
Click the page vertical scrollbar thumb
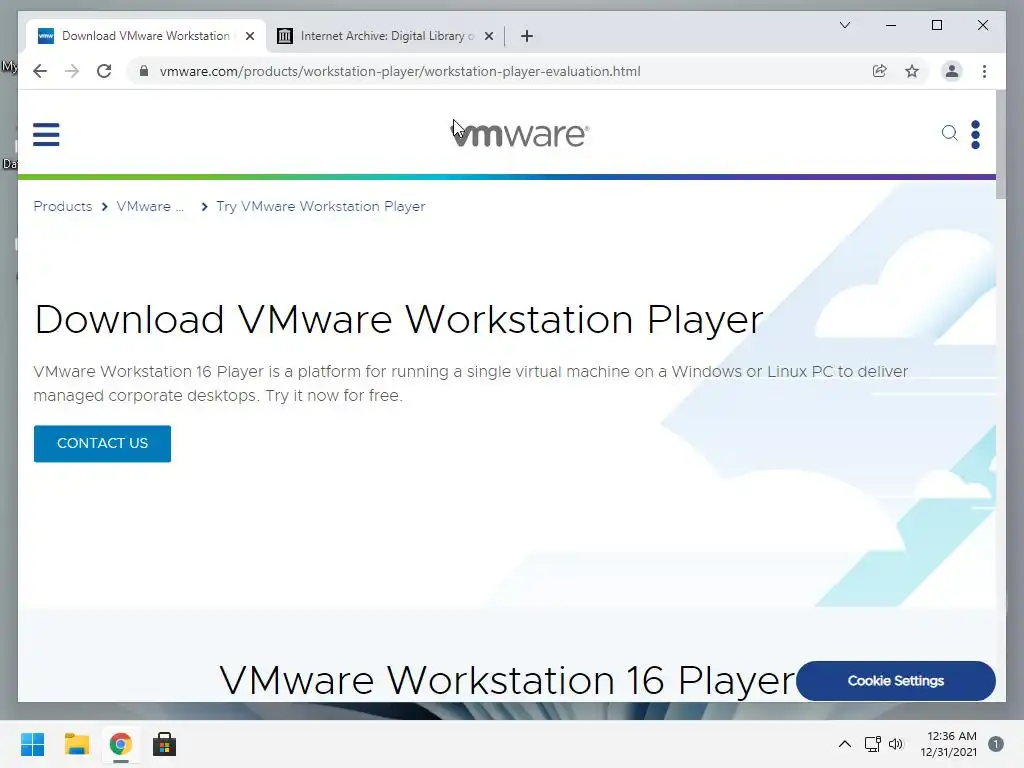point(1000,145)
